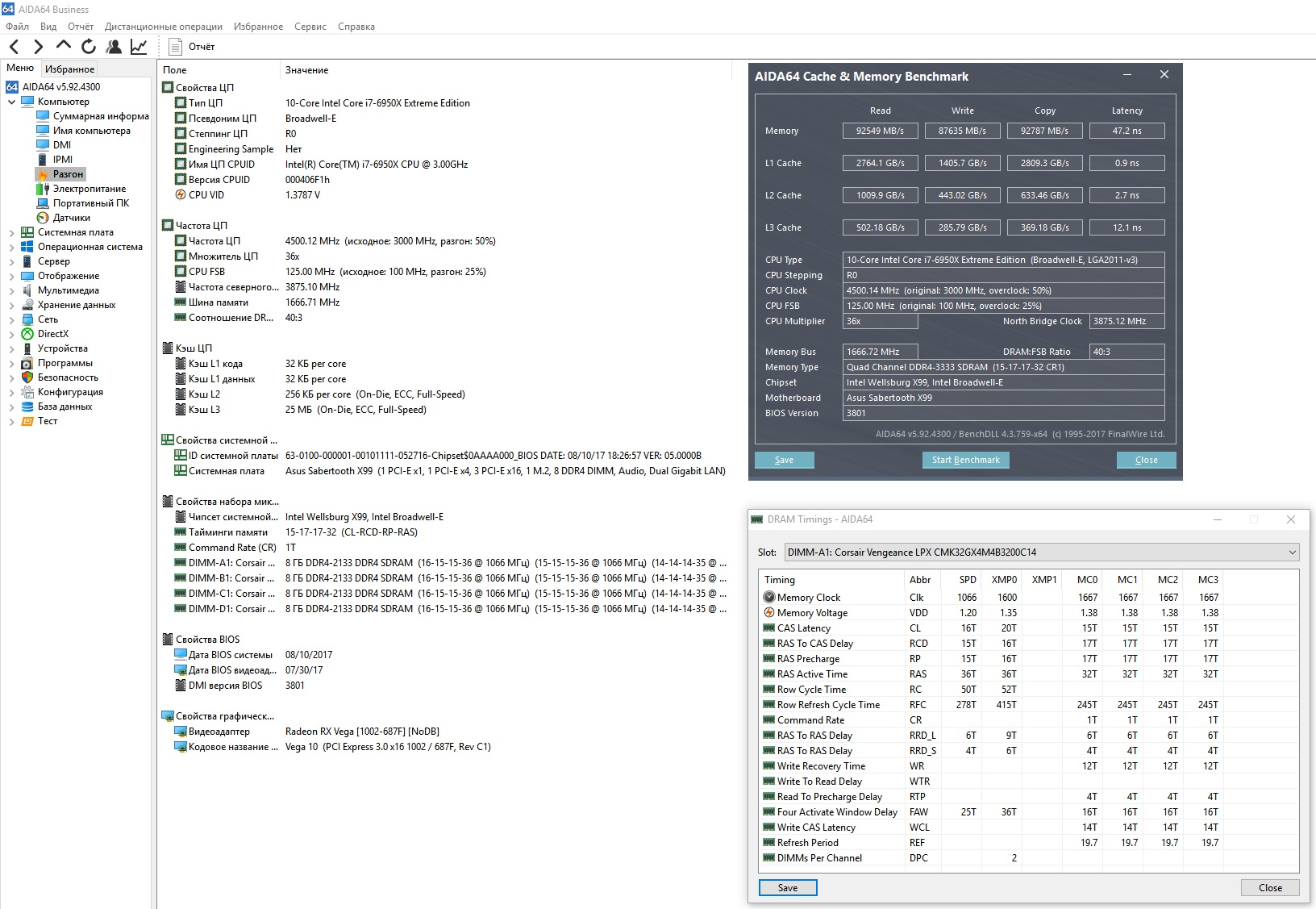Click the DirectX Xbox icon in the tree
This screenshot has width=1316, height=909.
coord(27,334)
